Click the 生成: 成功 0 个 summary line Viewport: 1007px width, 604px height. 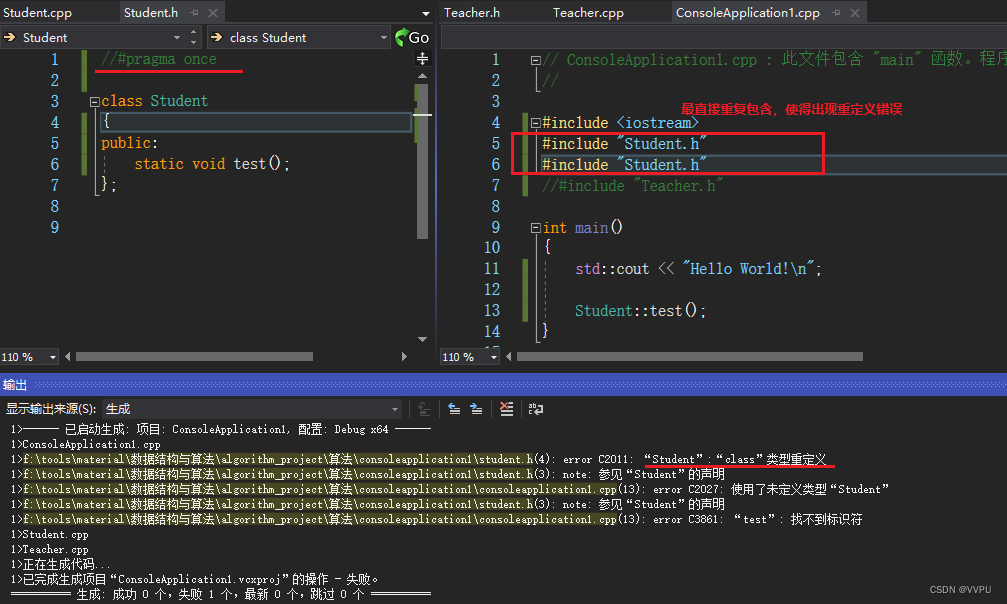point(220,594)
